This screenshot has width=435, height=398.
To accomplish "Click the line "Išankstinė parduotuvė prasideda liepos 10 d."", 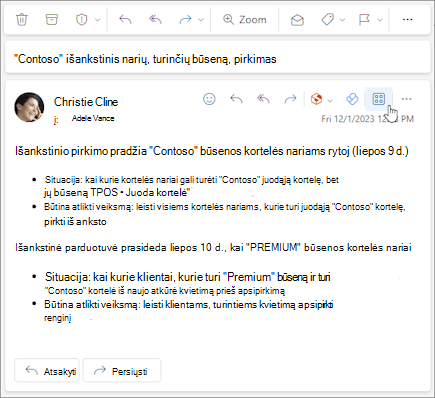I will [213, 248].
